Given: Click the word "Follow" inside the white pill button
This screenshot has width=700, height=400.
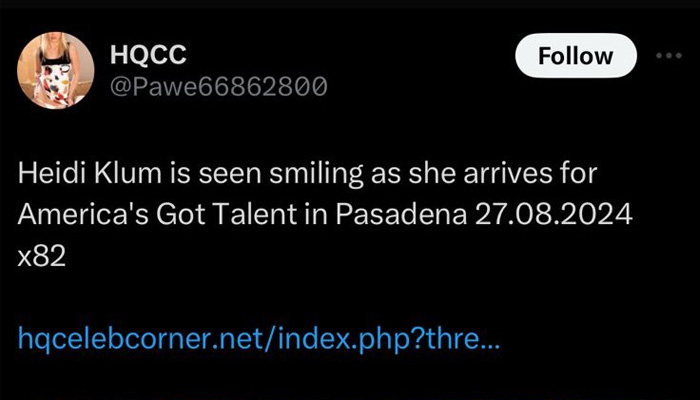Looking at the screenshot, I should click(576, 56).
